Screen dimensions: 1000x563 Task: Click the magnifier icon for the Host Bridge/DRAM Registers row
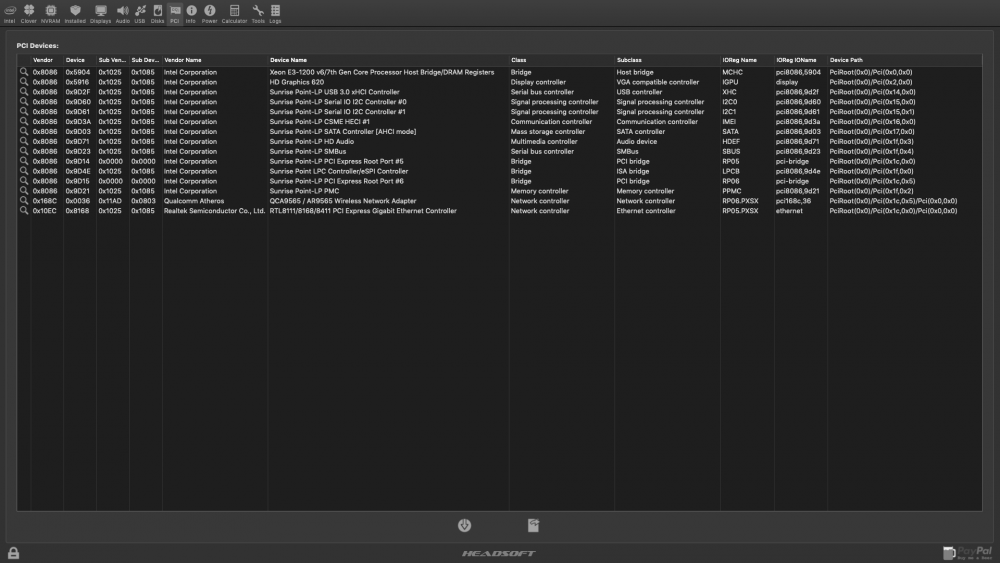pos(24,72)
